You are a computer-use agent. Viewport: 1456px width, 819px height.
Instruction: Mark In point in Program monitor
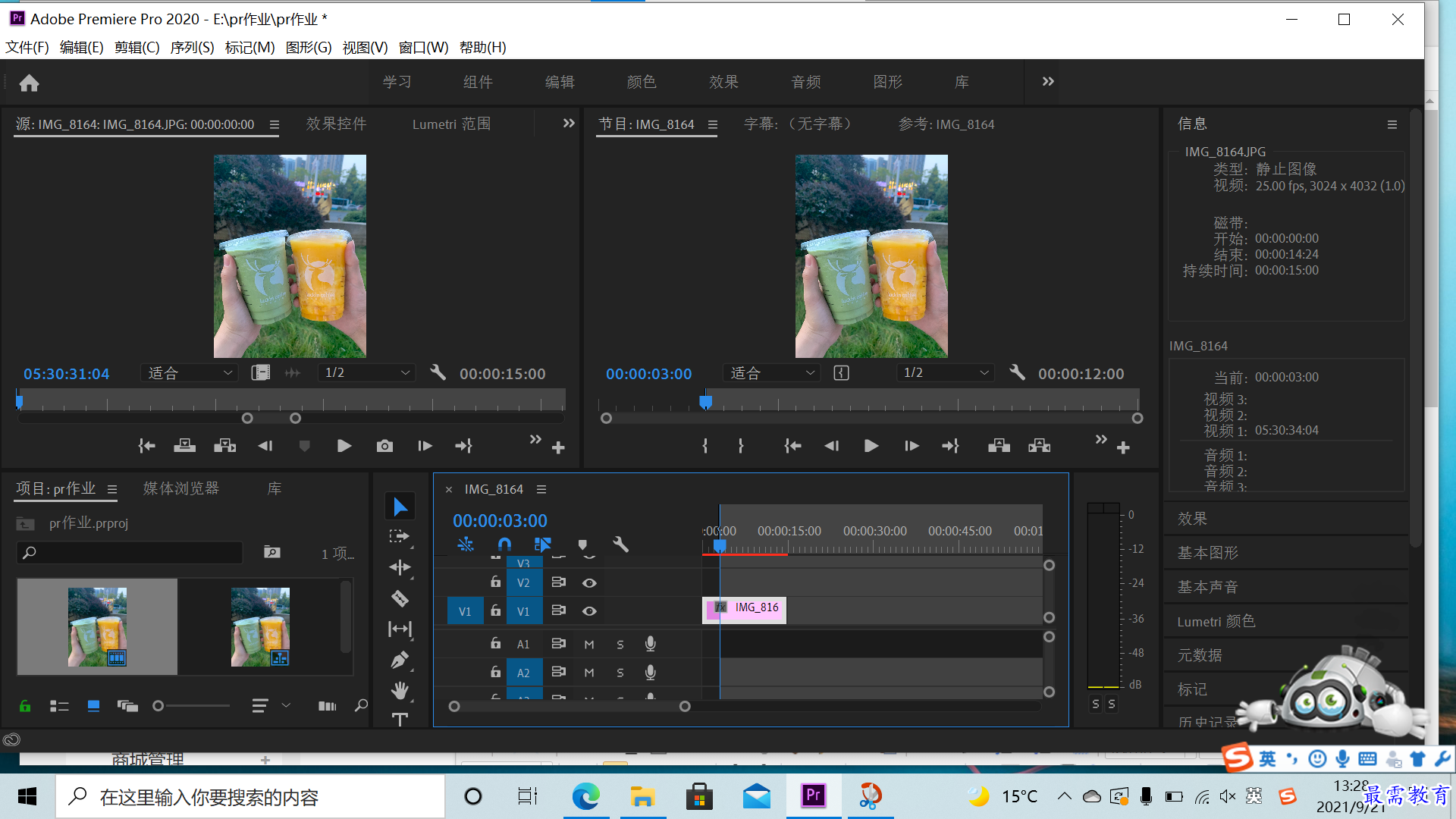[705, 446]
